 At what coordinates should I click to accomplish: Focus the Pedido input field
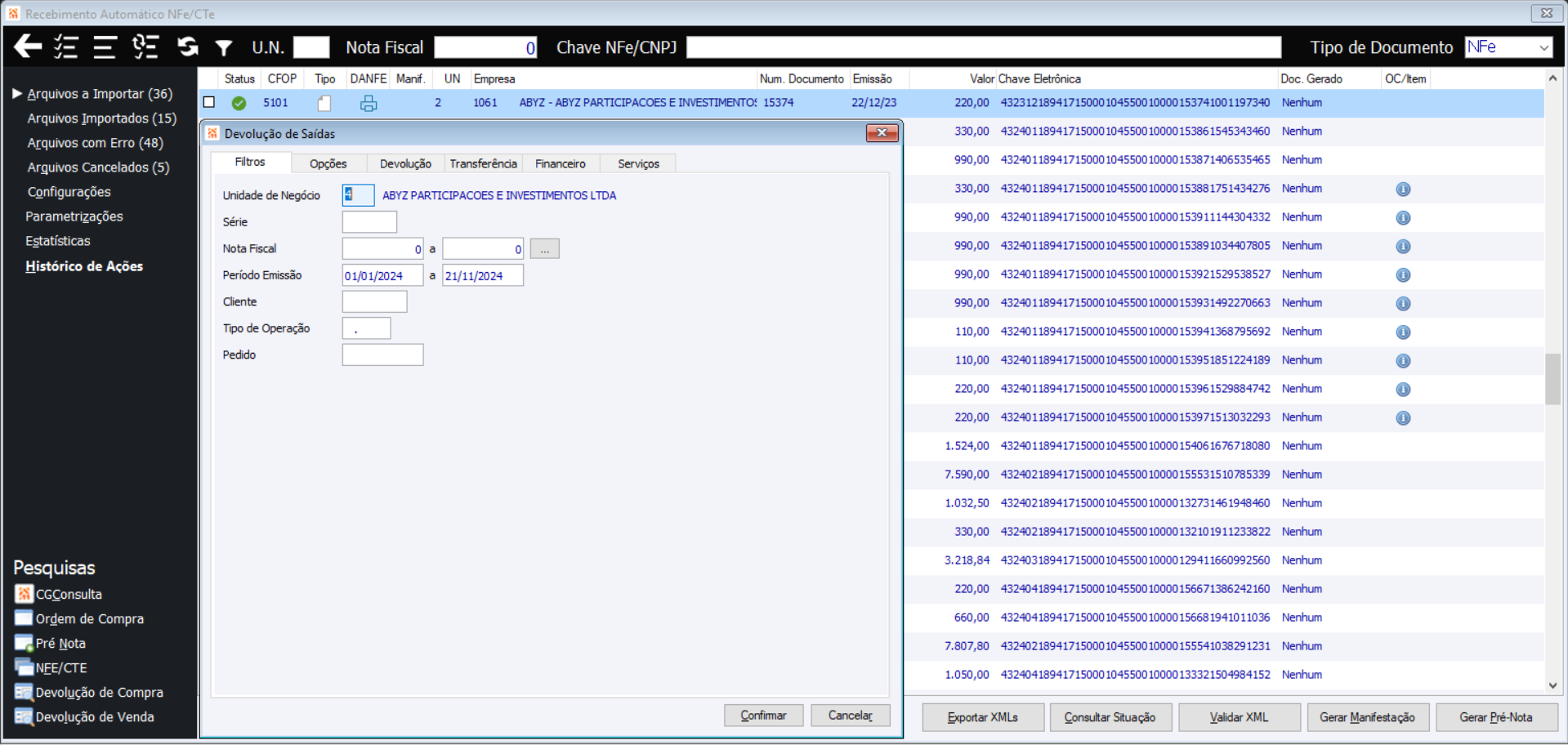382,355
